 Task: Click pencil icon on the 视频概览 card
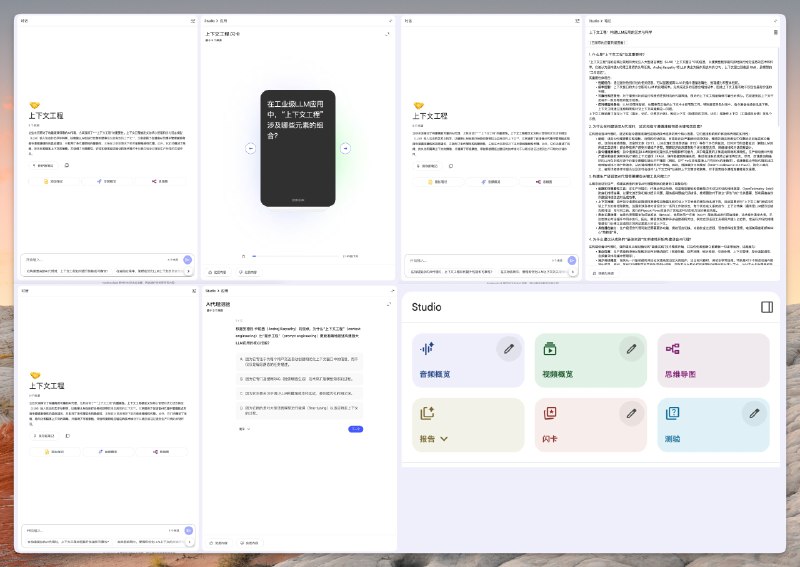(632, 349)
